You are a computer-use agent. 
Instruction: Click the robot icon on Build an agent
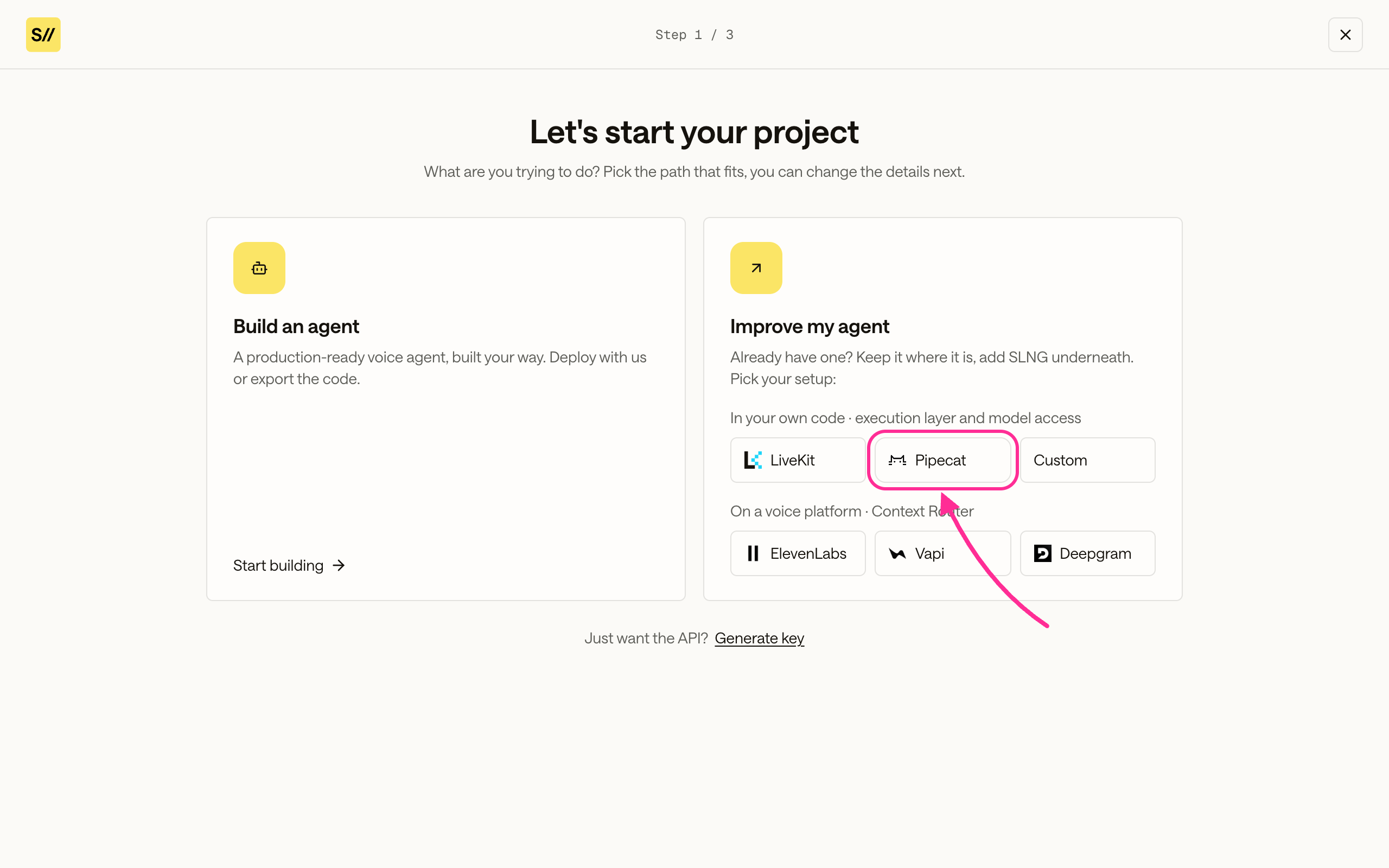259,268
